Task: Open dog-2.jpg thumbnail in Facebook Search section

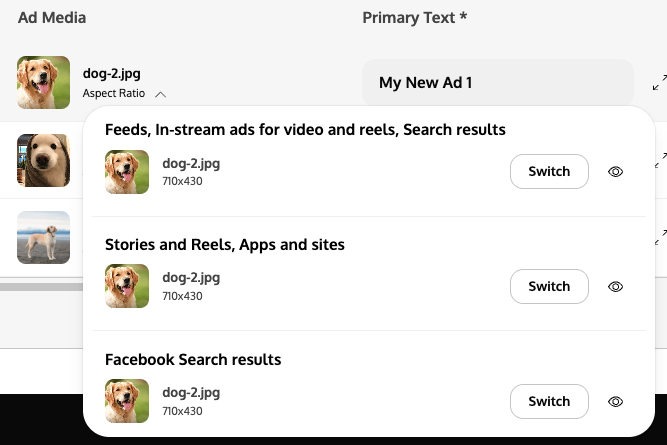Action: click(127, 401)
